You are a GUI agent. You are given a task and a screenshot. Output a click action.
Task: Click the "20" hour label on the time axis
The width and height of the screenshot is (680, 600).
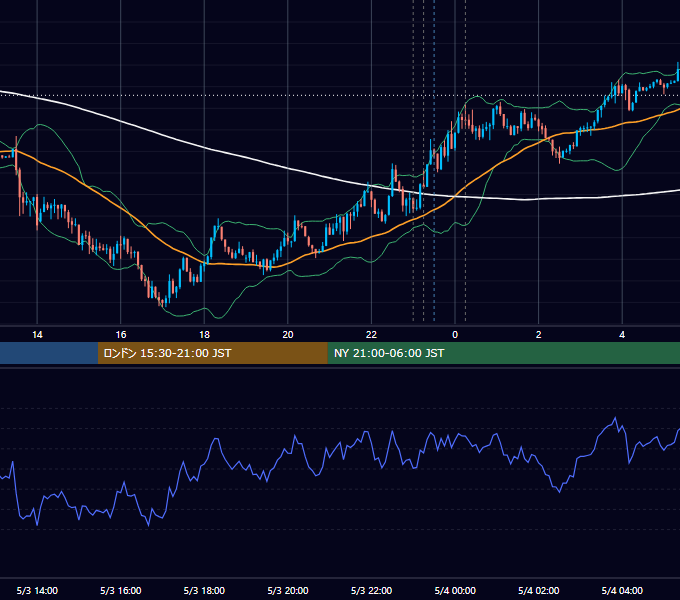pos(288,335)
